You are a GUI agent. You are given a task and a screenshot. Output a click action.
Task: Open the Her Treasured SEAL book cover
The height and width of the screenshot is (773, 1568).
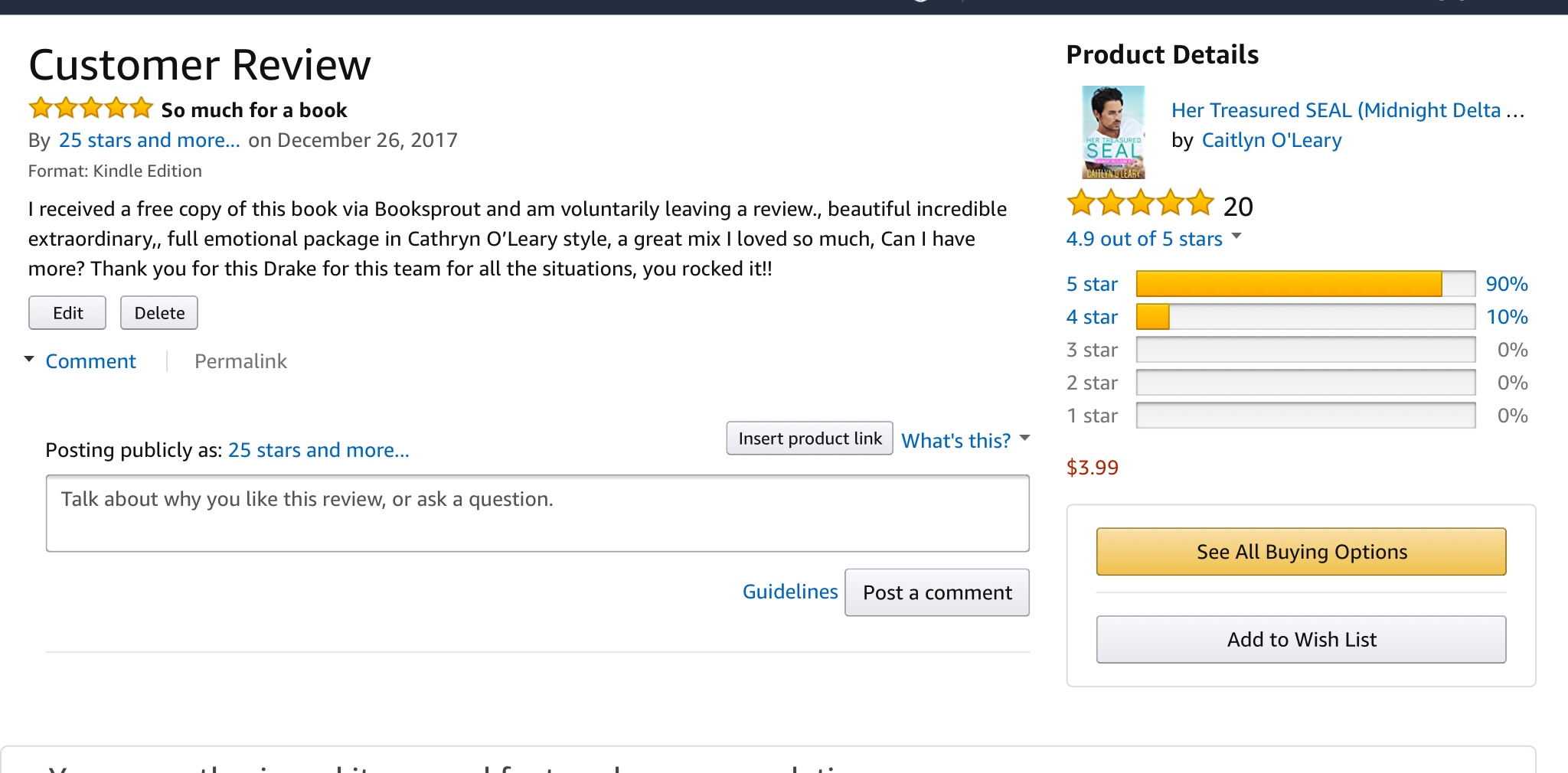point(1113,132)
